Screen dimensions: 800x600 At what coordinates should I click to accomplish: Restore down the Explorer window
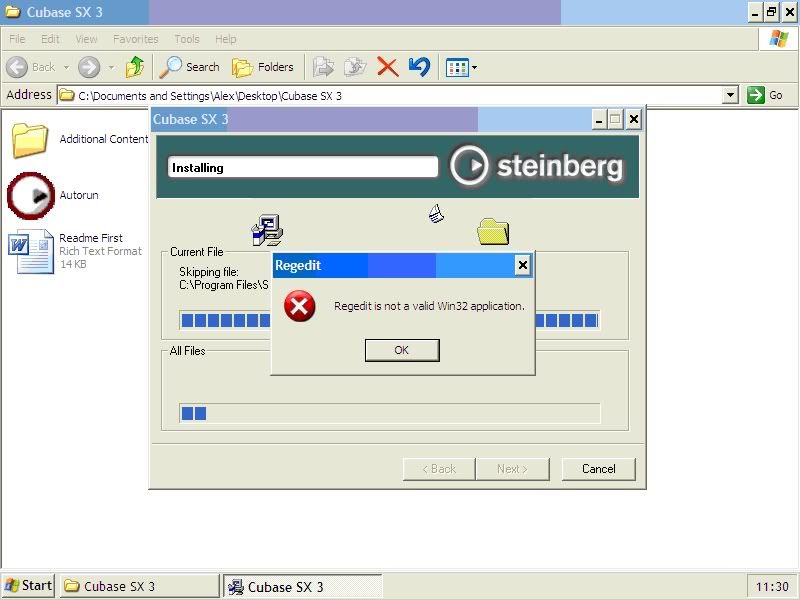click(772, 12)
